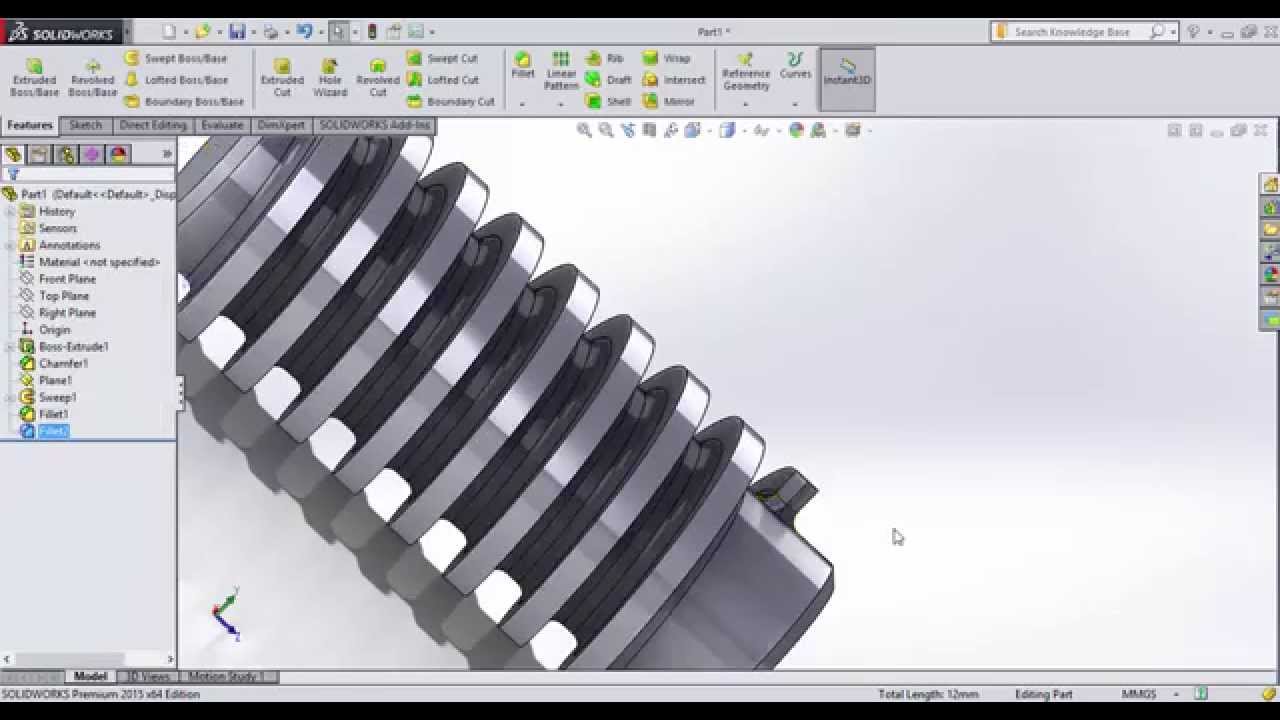
Task: Select the Revolved Boss/Base tool
Action: click(x=92, y=77)
